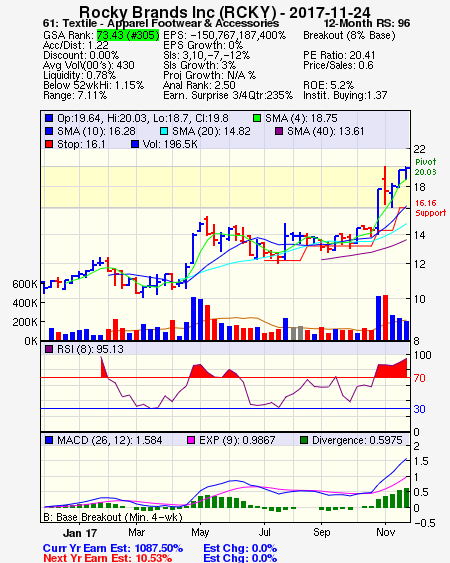
Task: Click the Jan 17 axis label
Action: click(80, 533)
